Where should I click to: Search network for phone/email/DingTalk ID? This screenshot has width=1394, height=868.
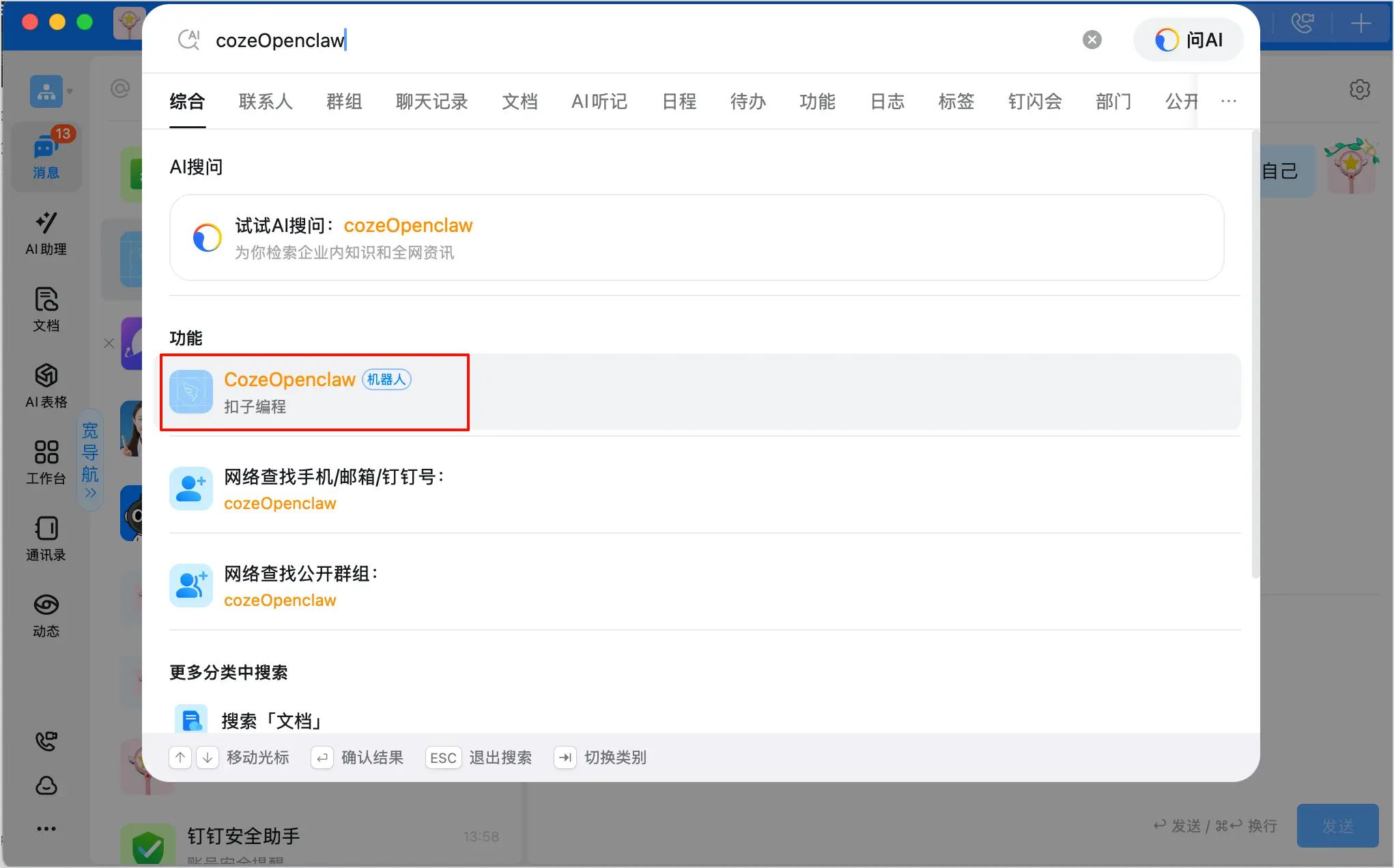[x=705, y=489]
